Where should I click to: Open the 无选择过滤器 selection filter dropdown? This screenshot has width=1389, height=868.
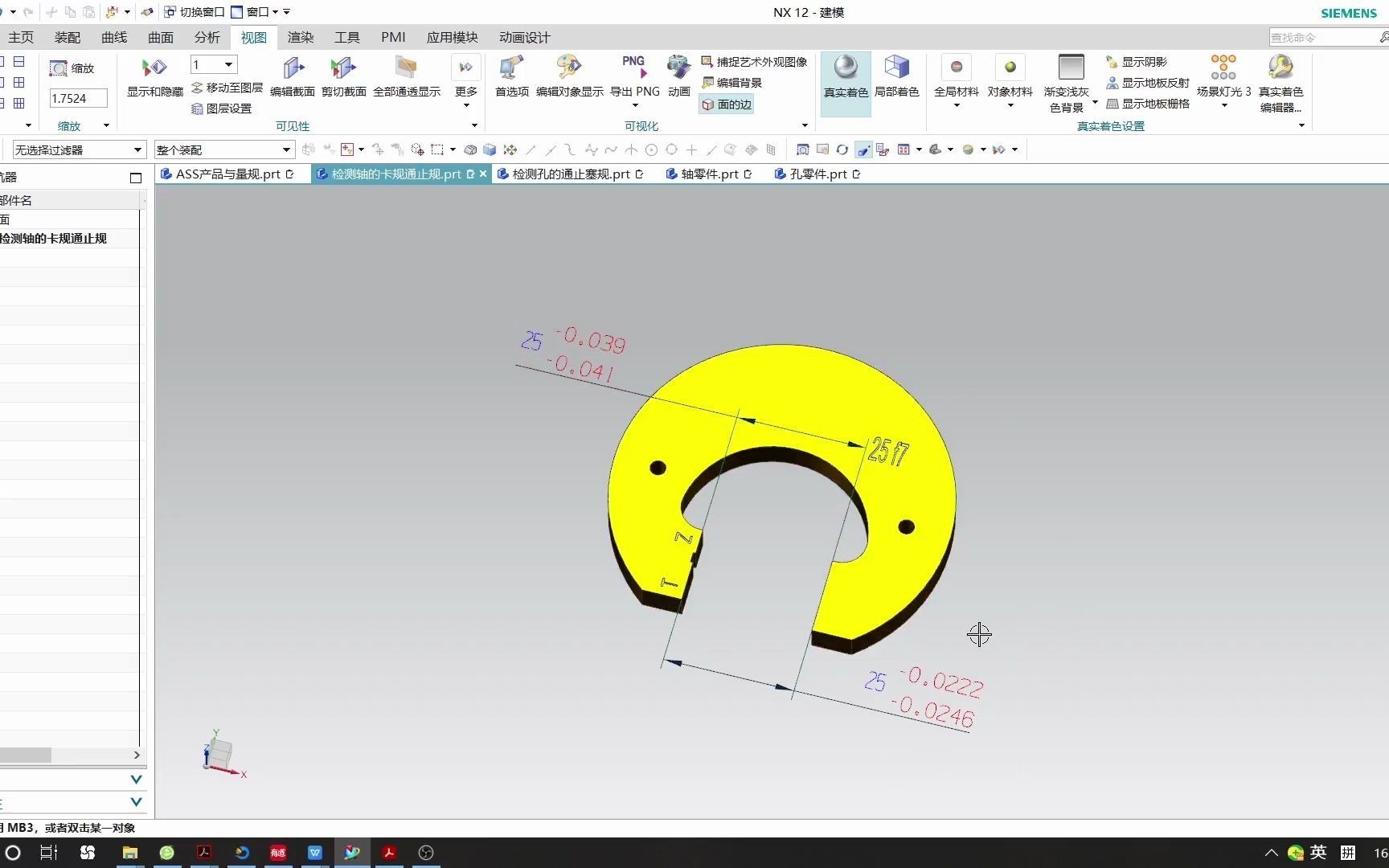78,149
